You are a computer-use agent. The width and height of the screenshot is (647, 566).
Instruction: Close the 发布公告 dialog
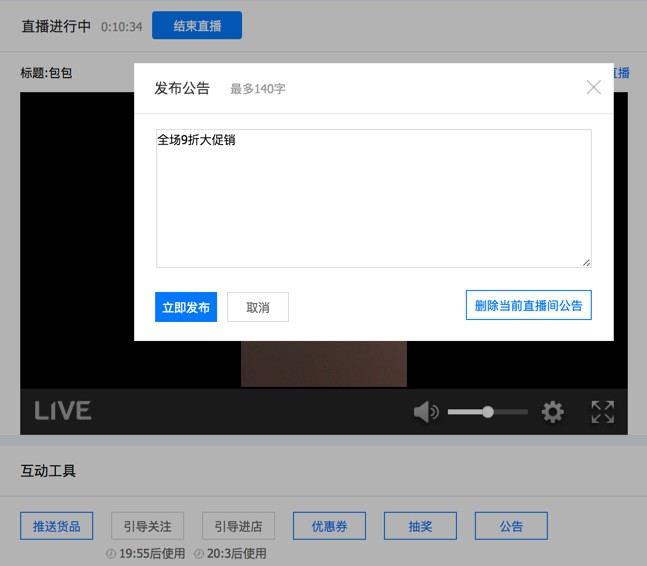coord(594,87)
